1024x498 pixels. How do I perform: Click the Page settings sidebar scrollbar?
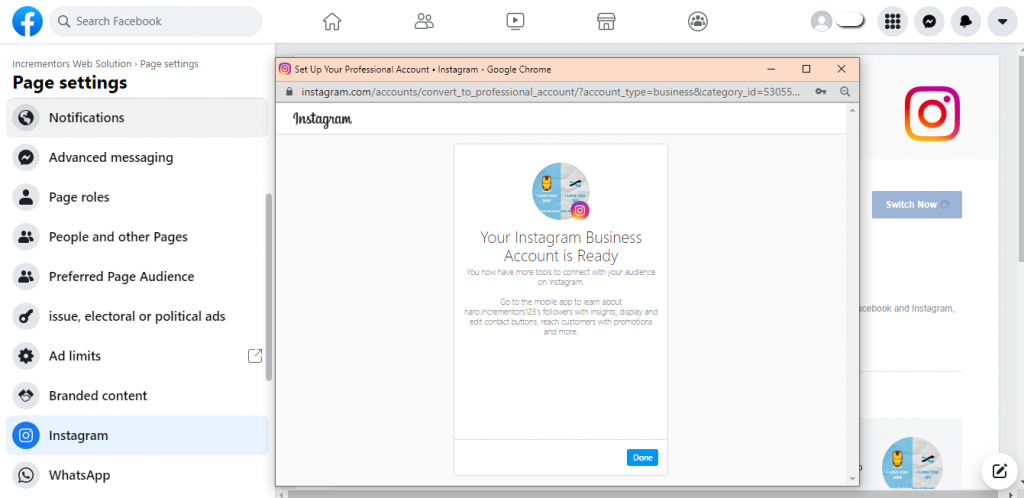point(269,287)
